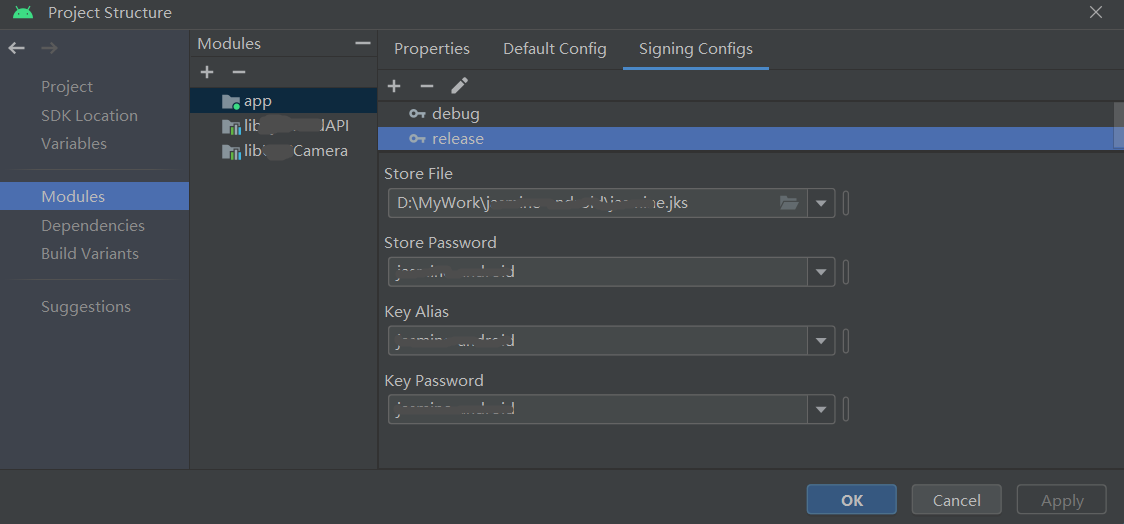Click the Cancel button
1124x524 pixels.
click(956, 500)
